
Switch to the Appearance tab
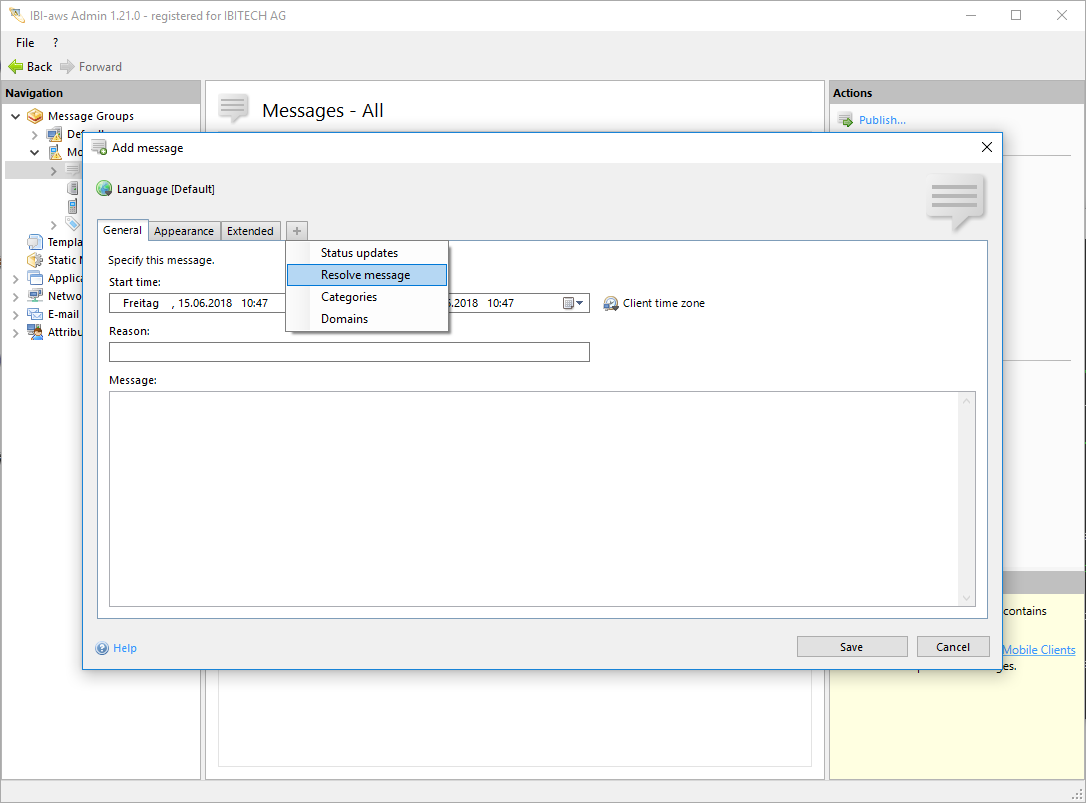pos(184,231)
